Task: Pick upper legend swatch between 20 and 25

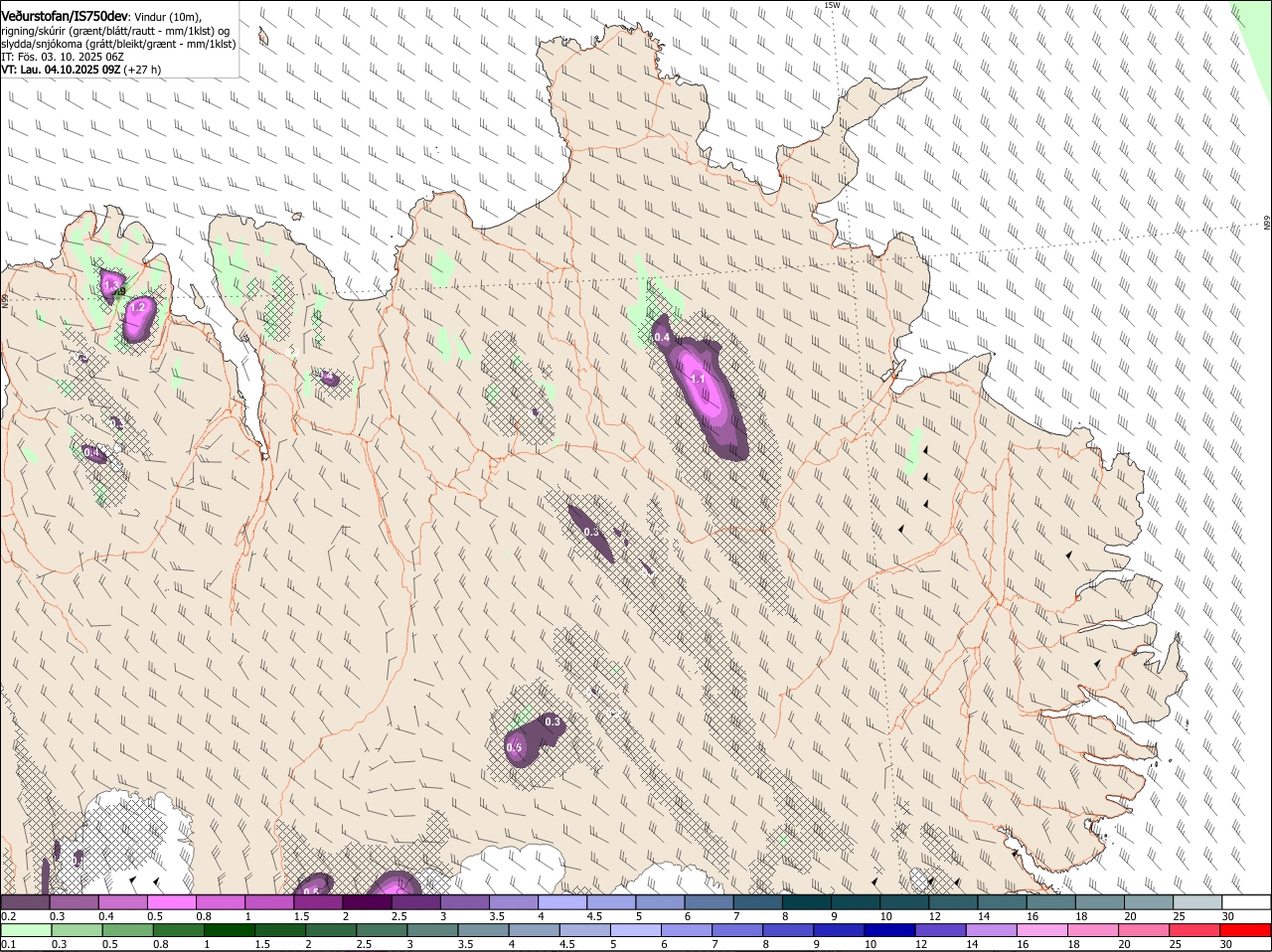Action: click(1150, 902)
